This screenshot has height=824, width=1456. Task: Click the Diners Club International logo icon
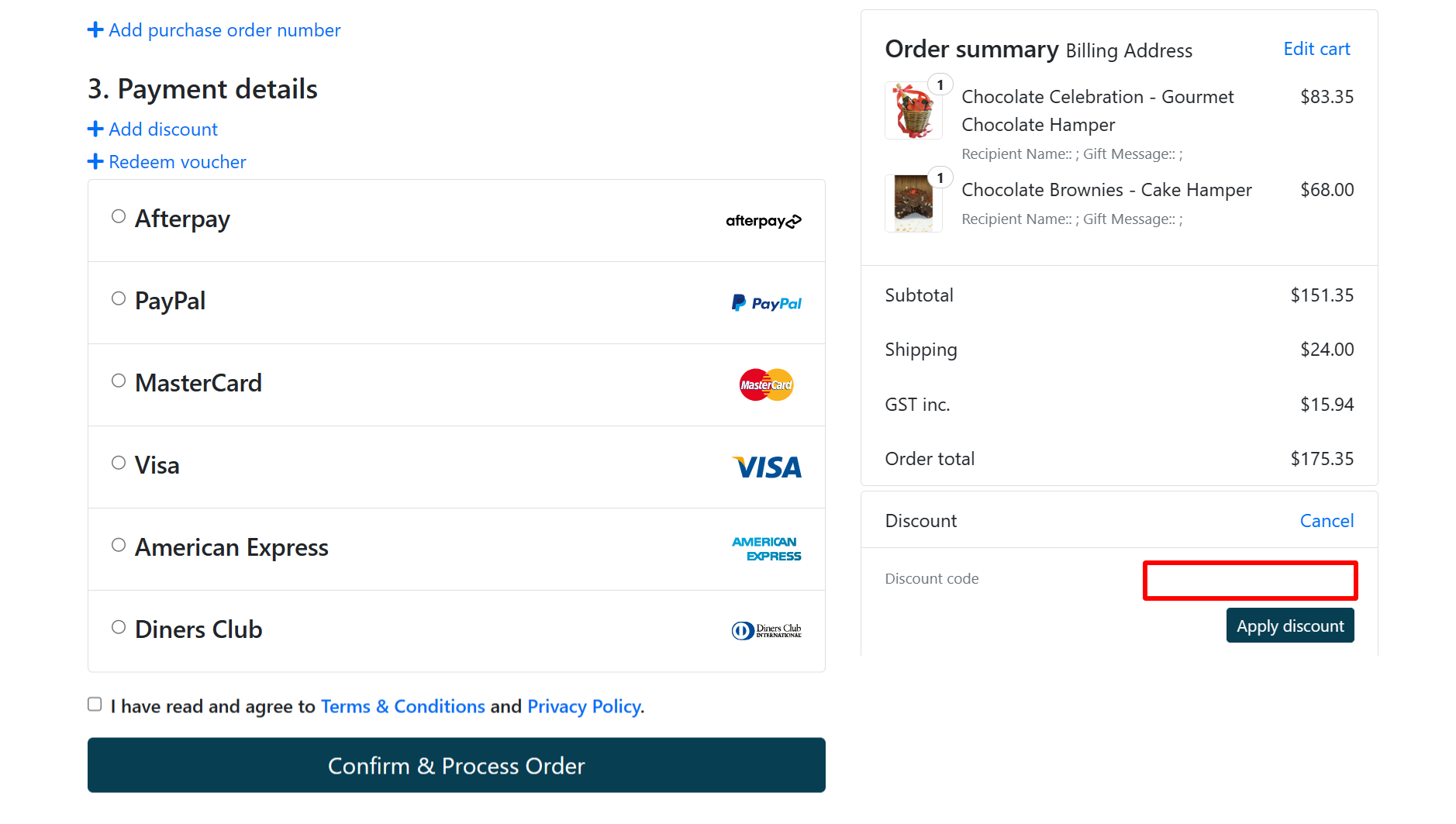pyautogui.click(x=766, y=630)
